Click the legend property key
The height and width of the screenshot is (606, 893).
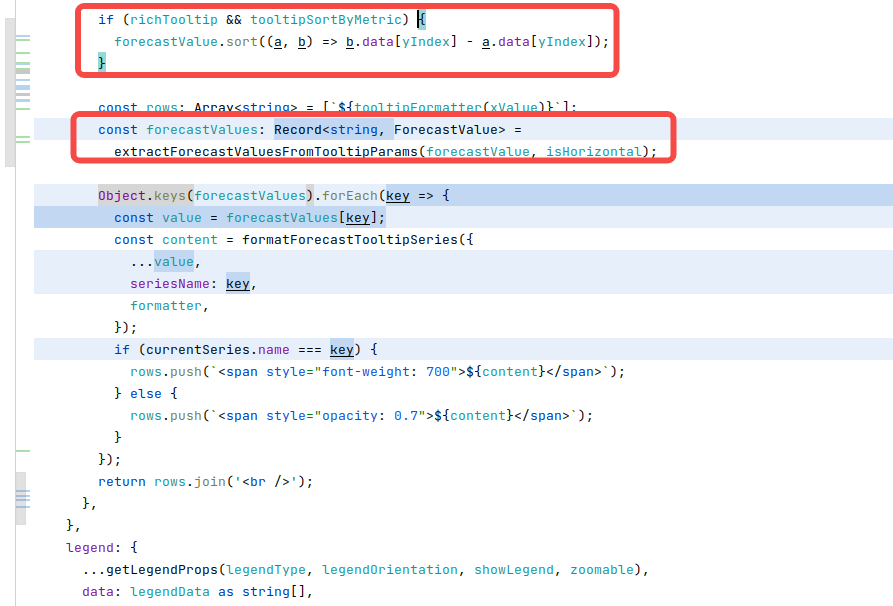(90, 548)
